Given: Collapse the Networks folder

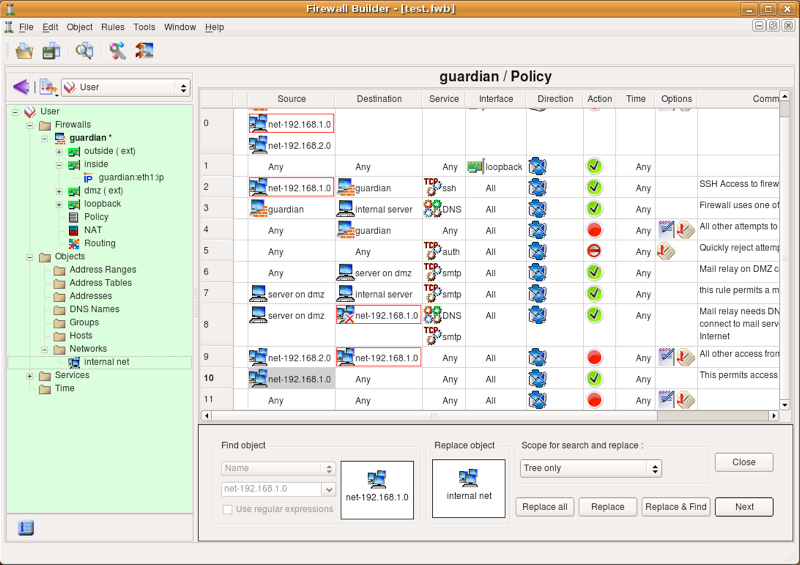Looking at the screenshot, I should [x=45, y=349].
